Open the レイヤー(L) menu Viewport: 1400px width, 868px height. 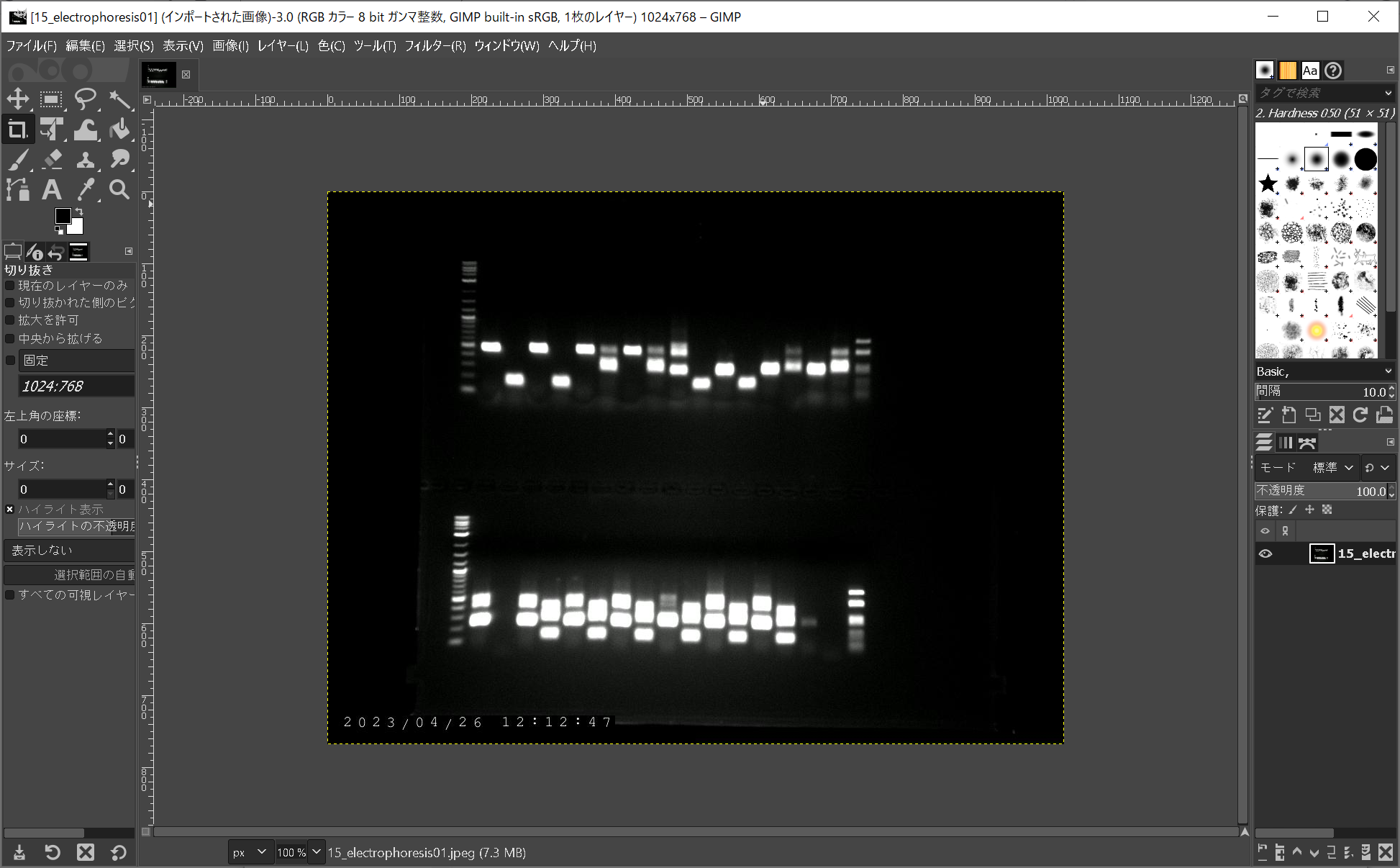point(283,46)
